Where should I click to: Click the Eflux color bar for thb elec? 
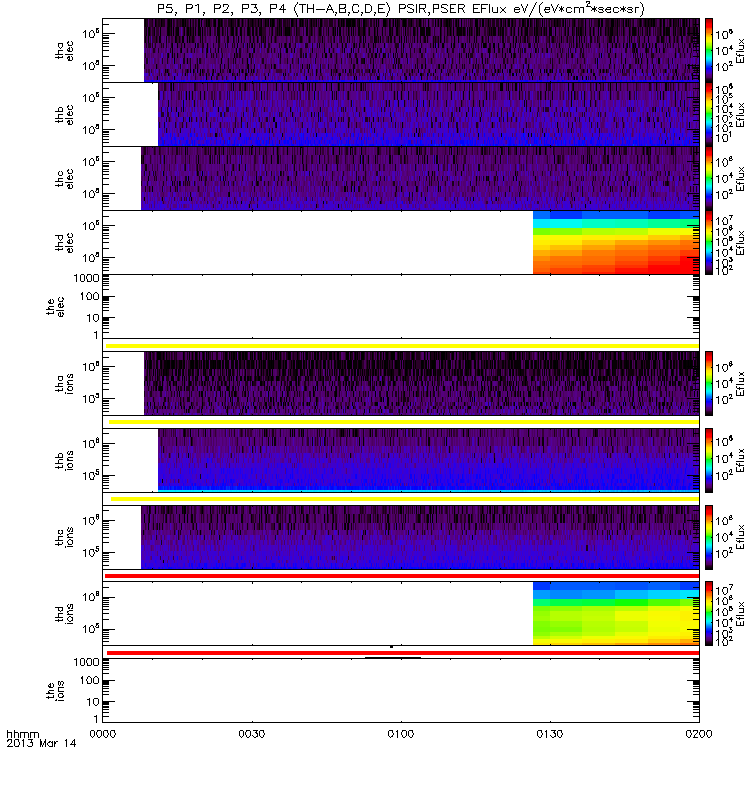click(709, 114)
